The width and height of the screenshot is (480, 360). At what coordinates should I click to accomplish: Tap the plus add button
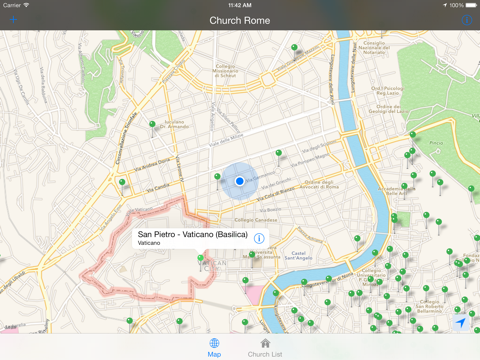[13, 20]
